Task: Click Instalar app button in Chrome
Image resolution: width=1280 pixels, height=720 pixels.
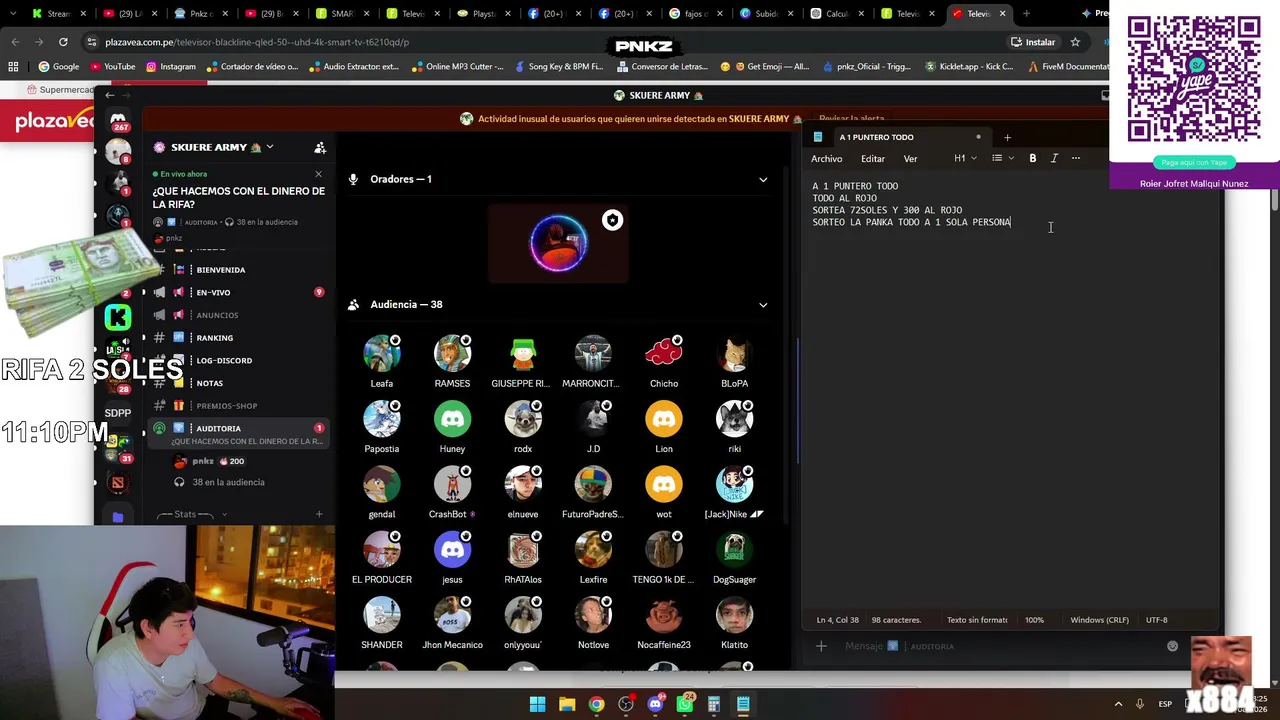Action: pos(1033,42)
